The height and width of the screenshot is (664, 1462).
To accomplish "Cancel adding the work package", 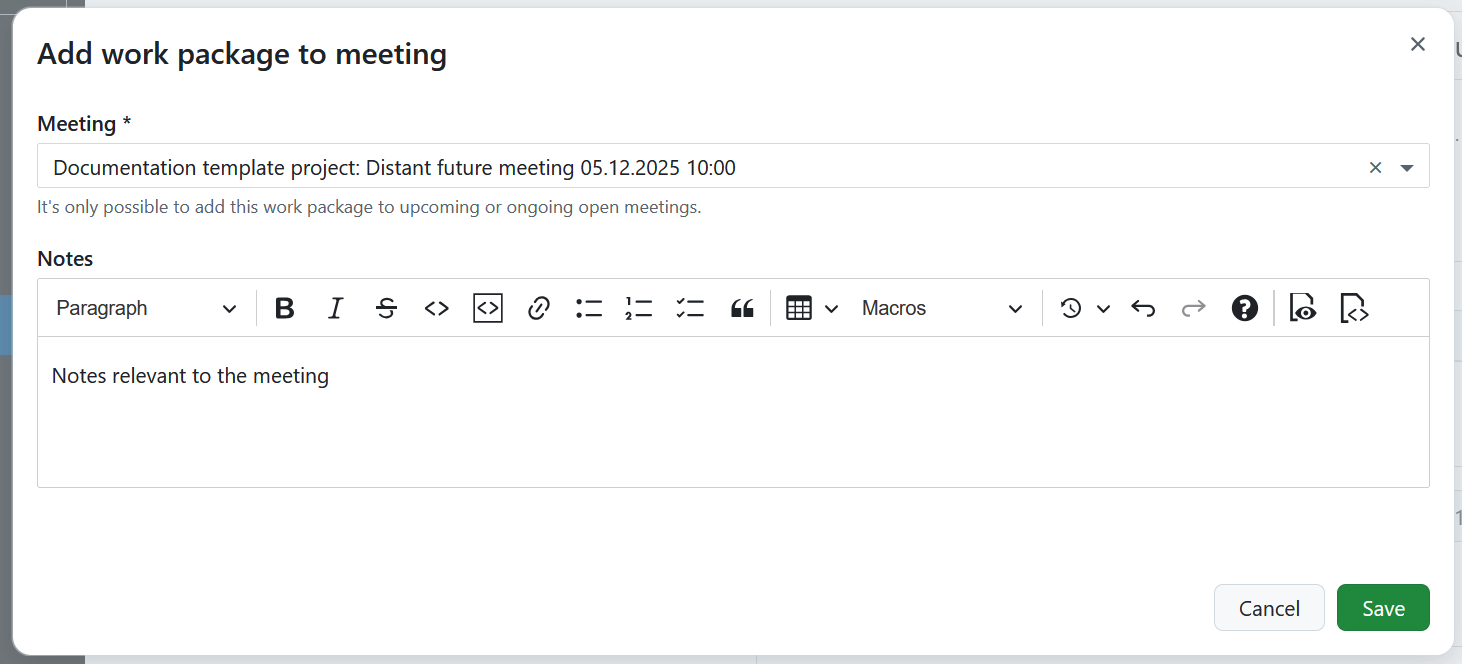I will [x=1269, y=607].
